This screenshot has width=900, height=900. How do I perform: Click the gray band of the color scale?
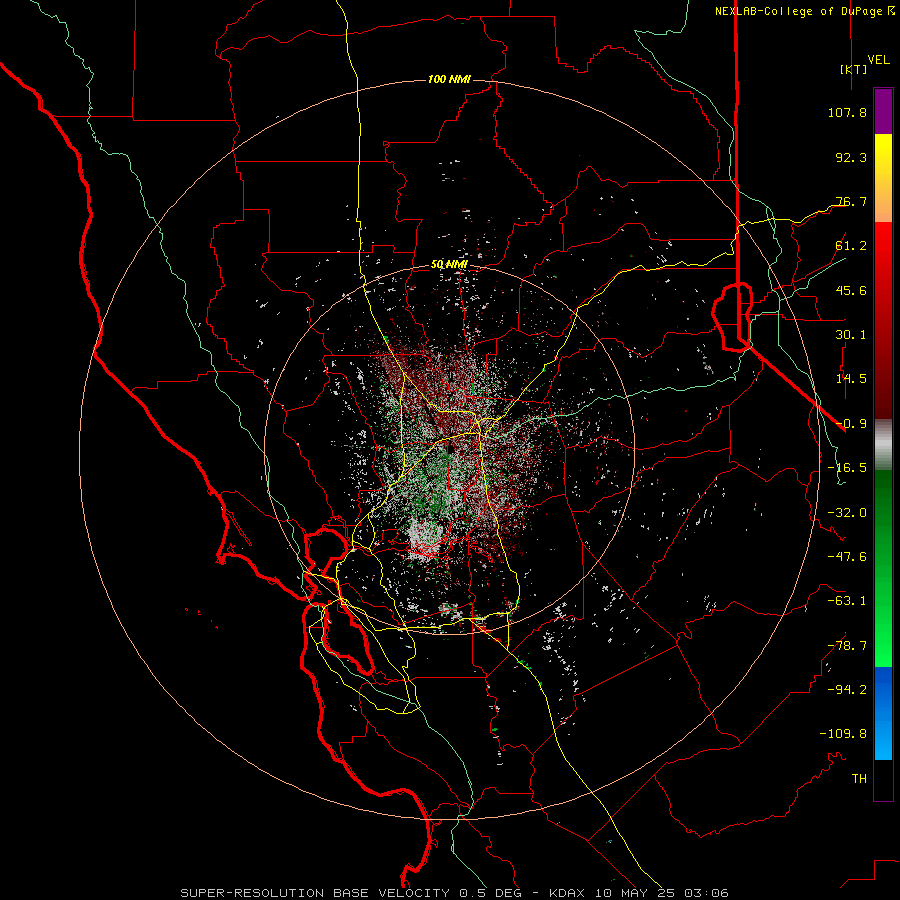coord(883,445)
